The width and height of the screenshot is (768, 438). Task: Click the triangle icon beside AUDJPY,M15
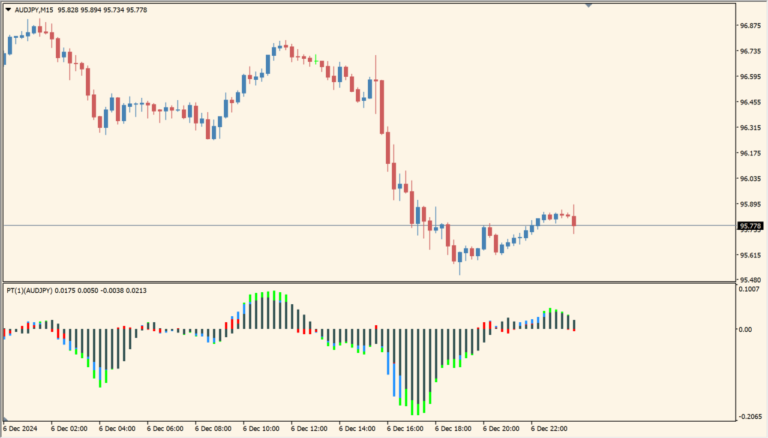9,9
